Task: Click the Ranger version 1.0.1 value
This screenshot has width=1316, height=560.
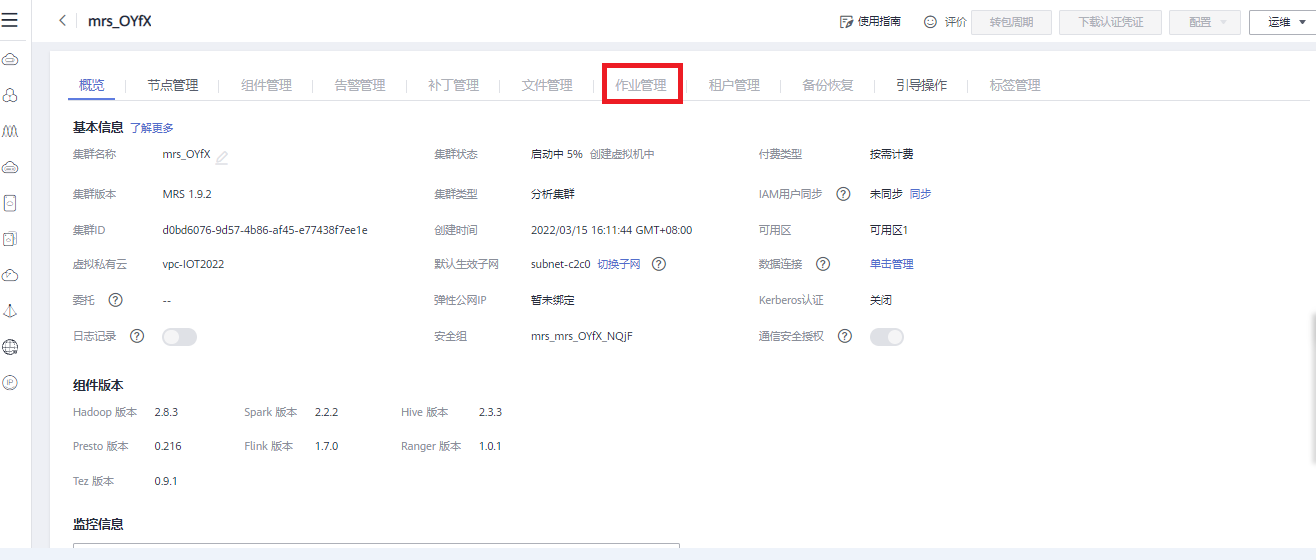Action: 490,446
